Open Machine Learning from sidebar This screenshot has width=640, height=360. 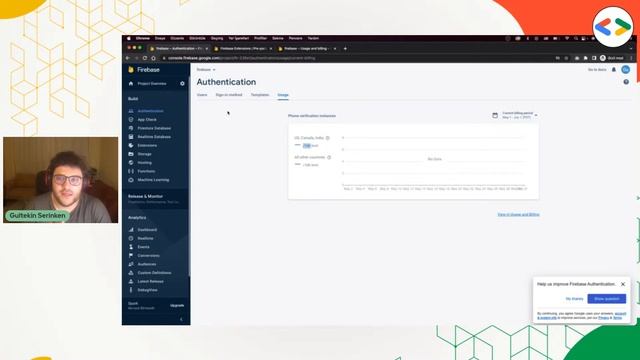tap(153, 180)
